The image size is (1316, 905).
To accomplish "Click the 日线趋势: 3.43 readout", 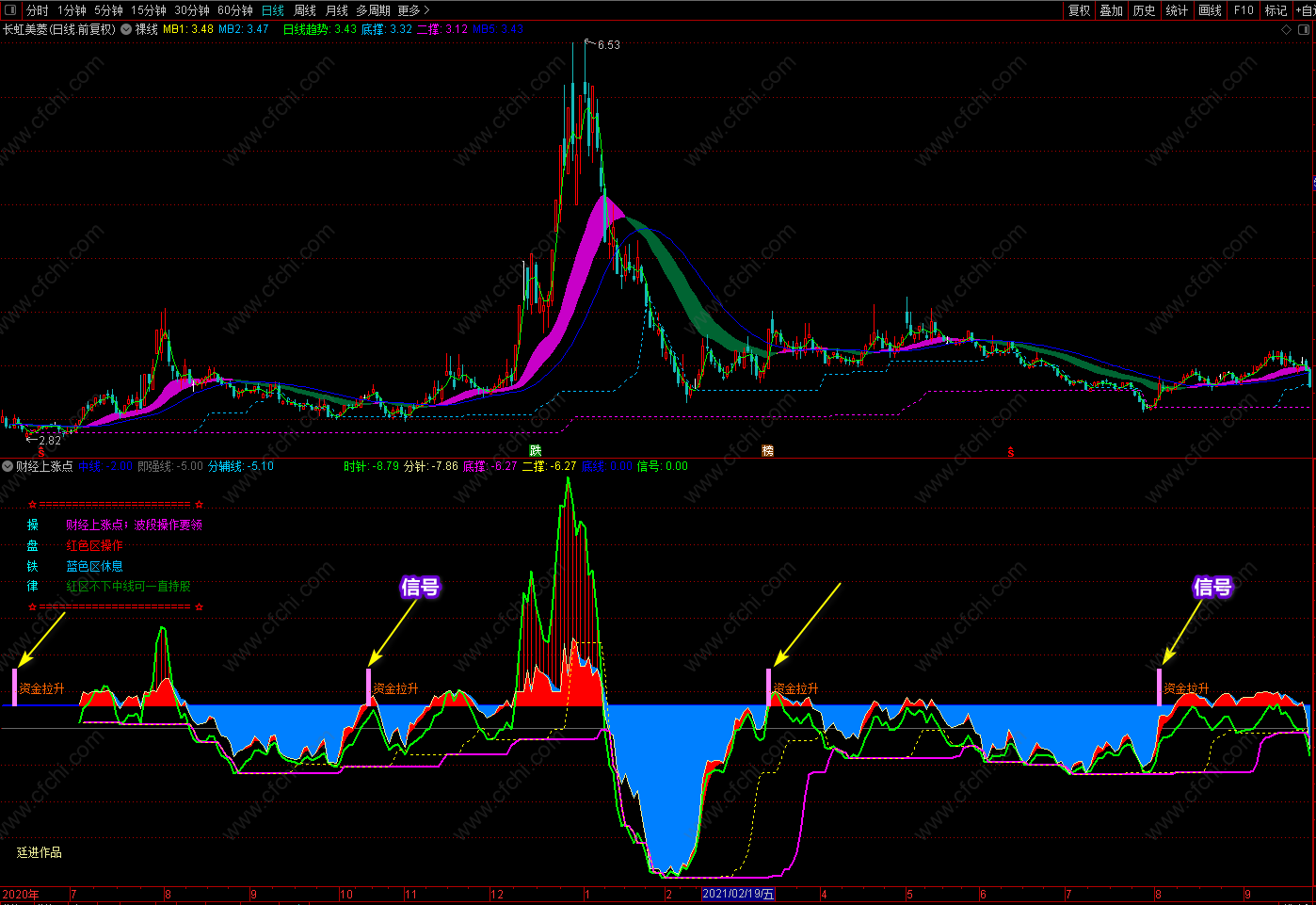I will 320,29.
